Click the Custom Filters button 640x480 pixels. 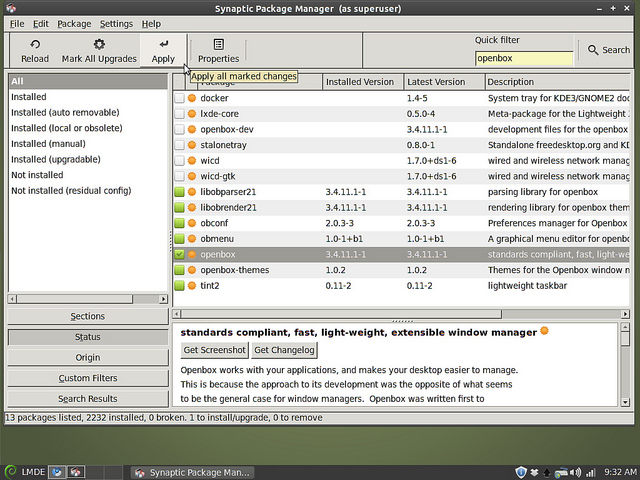(x=88, y=378)
